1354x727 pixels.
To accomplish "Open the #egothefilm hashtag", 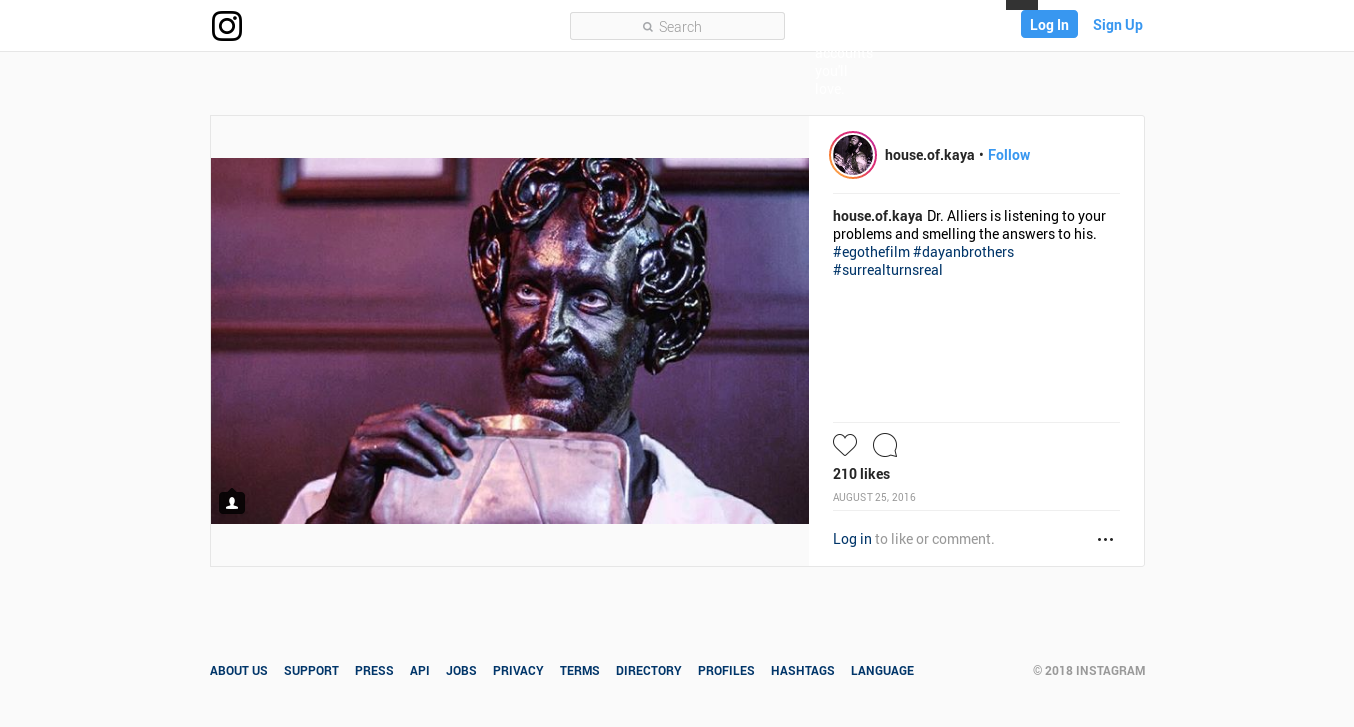I will (x=871, y=252).
